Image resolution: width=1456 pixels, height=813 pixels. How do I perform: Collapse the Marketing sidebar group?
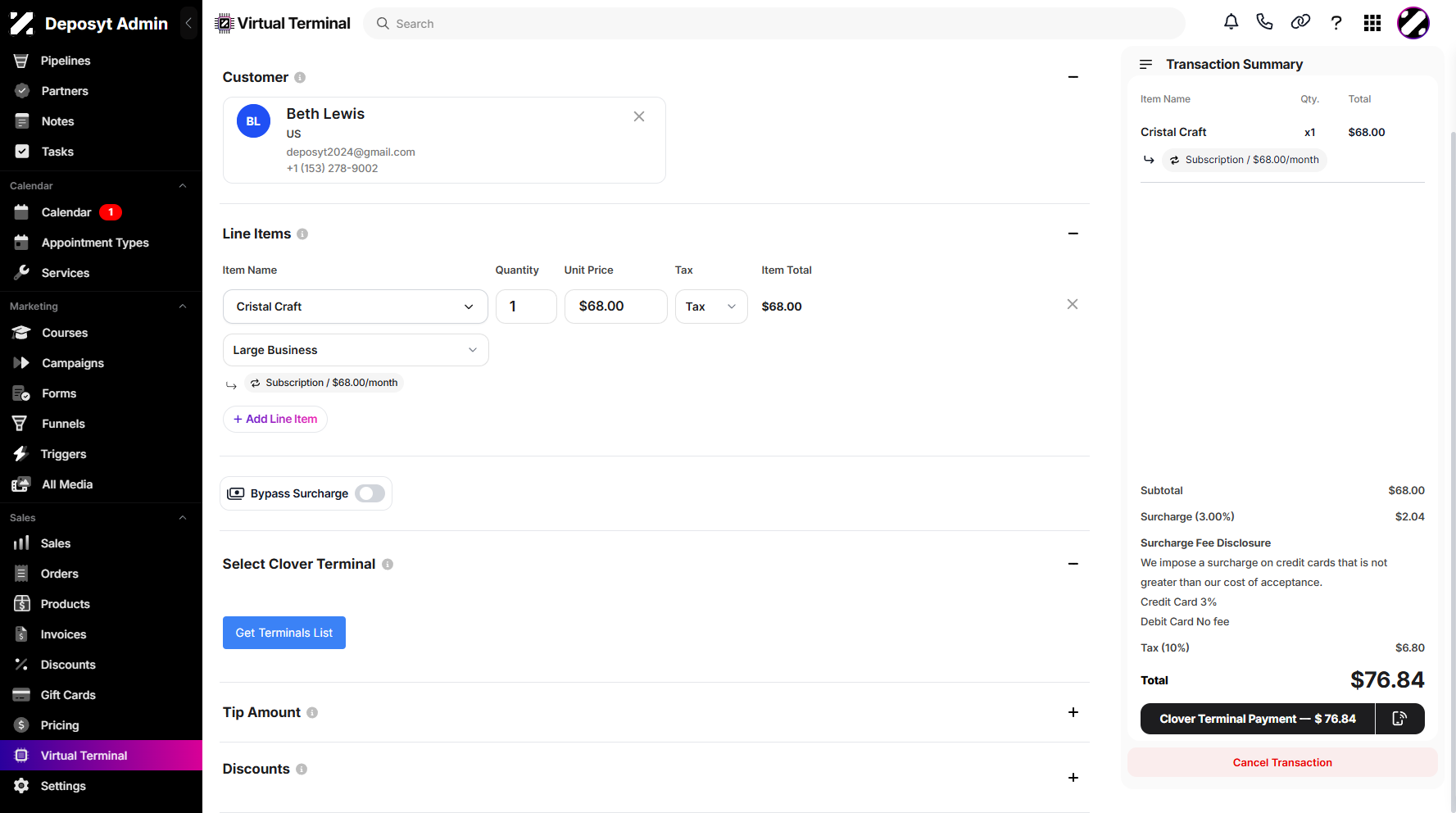(183, 307)
